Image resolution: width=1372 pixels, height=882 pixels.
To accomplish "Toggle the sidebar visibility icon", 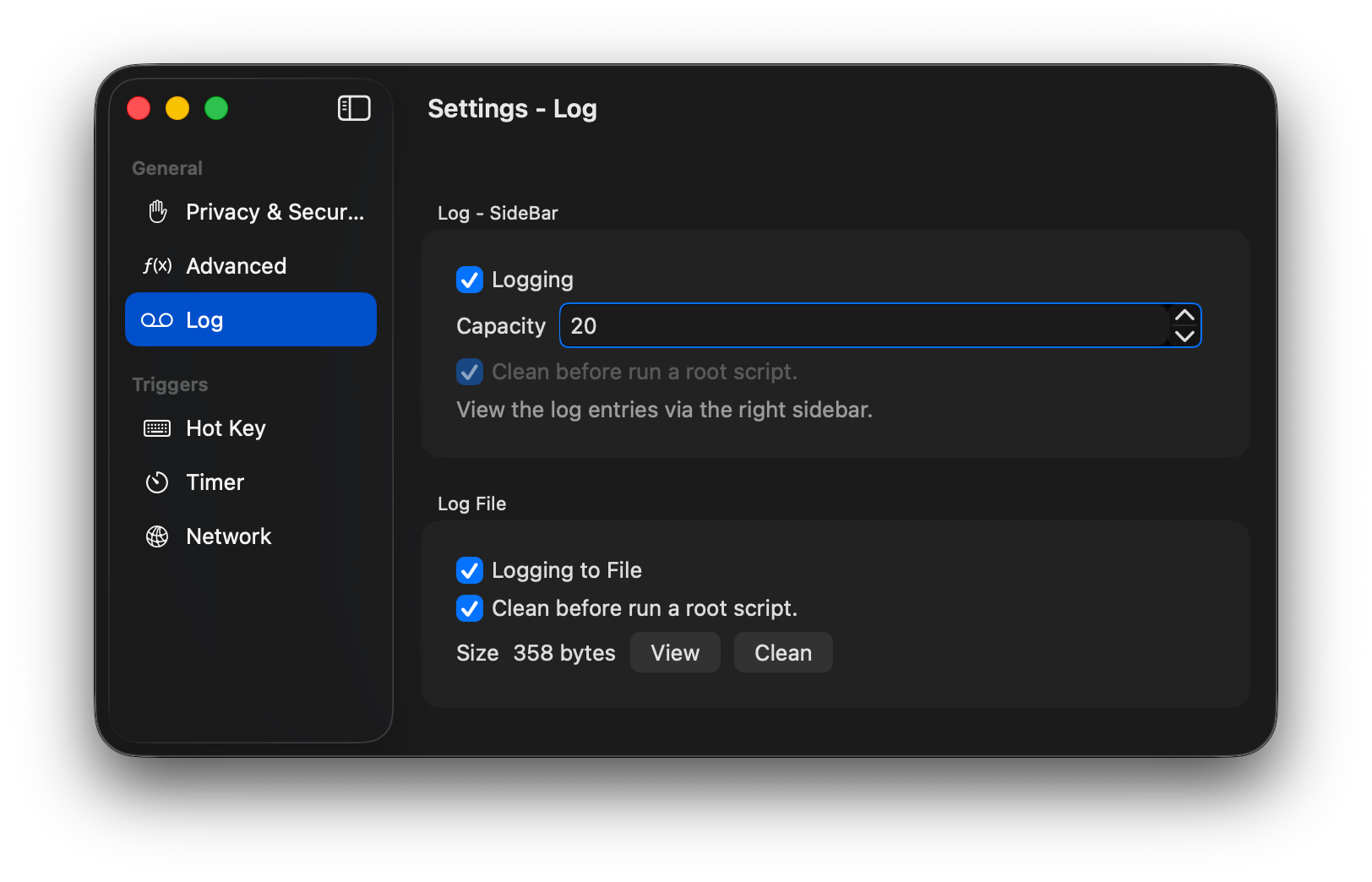I will (354, 108).
